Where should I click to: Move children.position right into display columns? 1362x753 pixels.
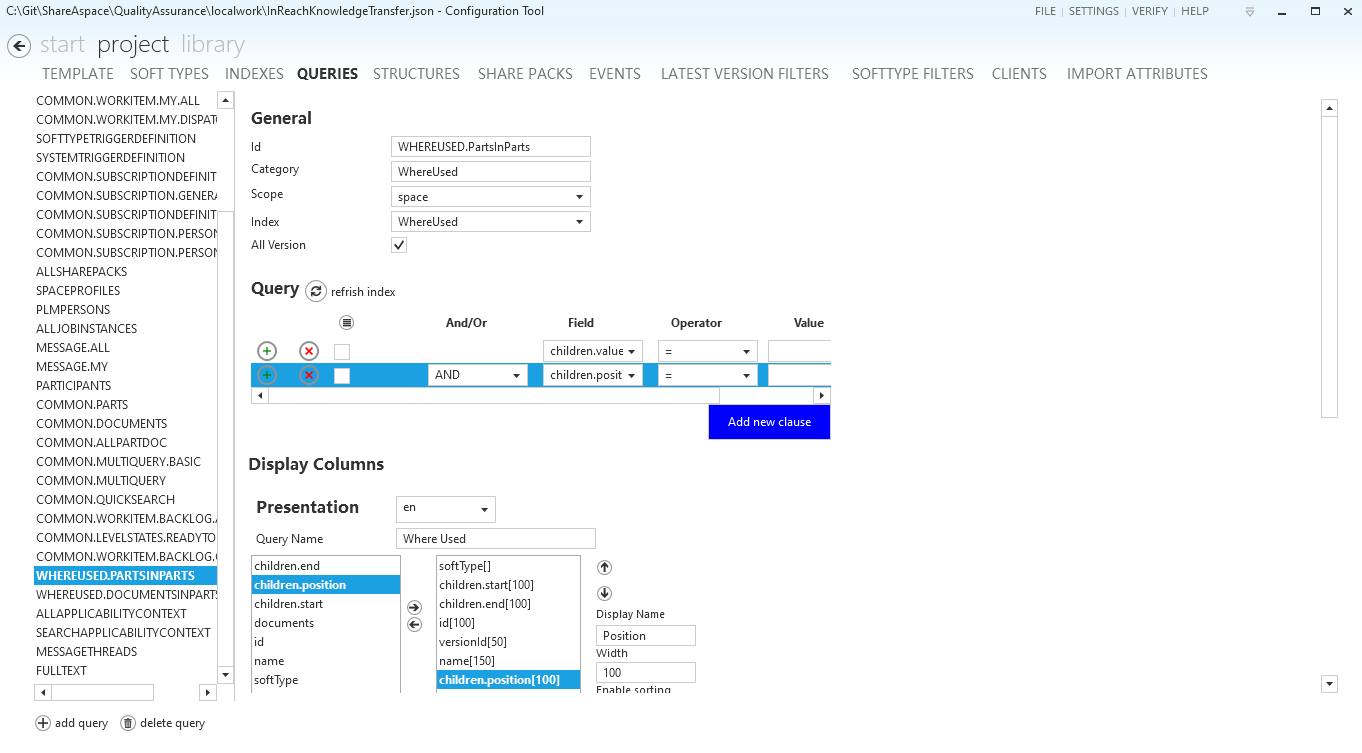[413, 605]
